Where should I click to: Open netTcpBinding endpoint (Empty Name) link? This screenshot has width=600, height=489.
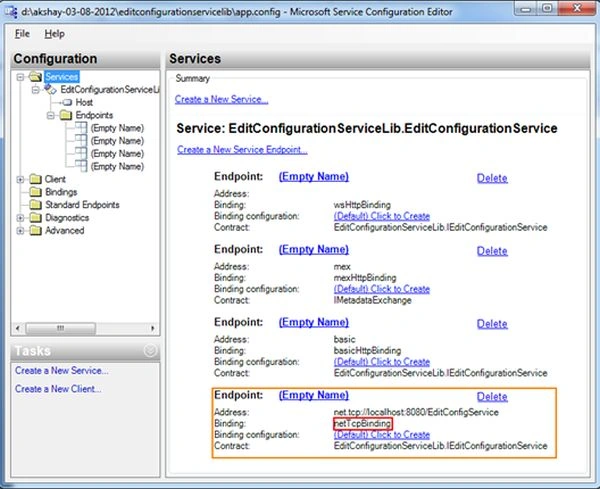pyautogui.click(x=314, y=395)
